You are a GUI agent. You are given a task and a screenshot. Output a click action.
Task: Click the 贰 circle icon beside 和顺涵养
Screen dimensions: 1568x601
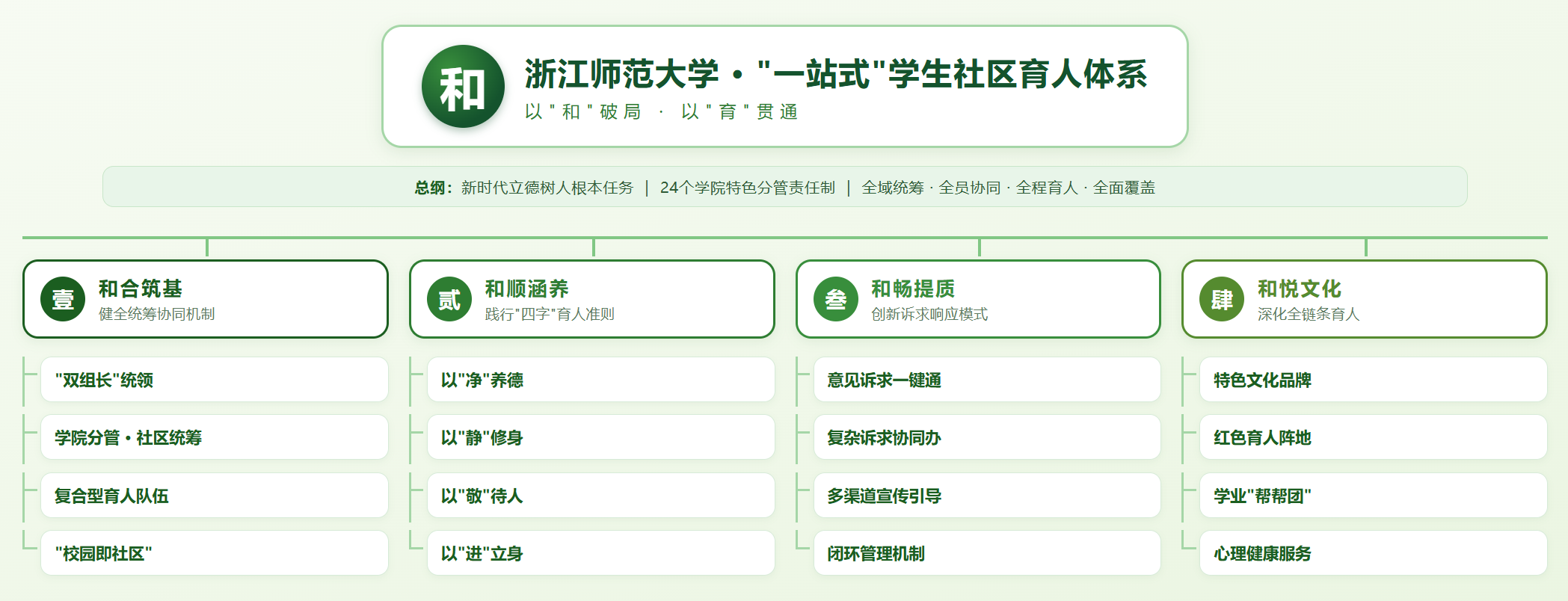pyautogui.click(x=449, y=299)
